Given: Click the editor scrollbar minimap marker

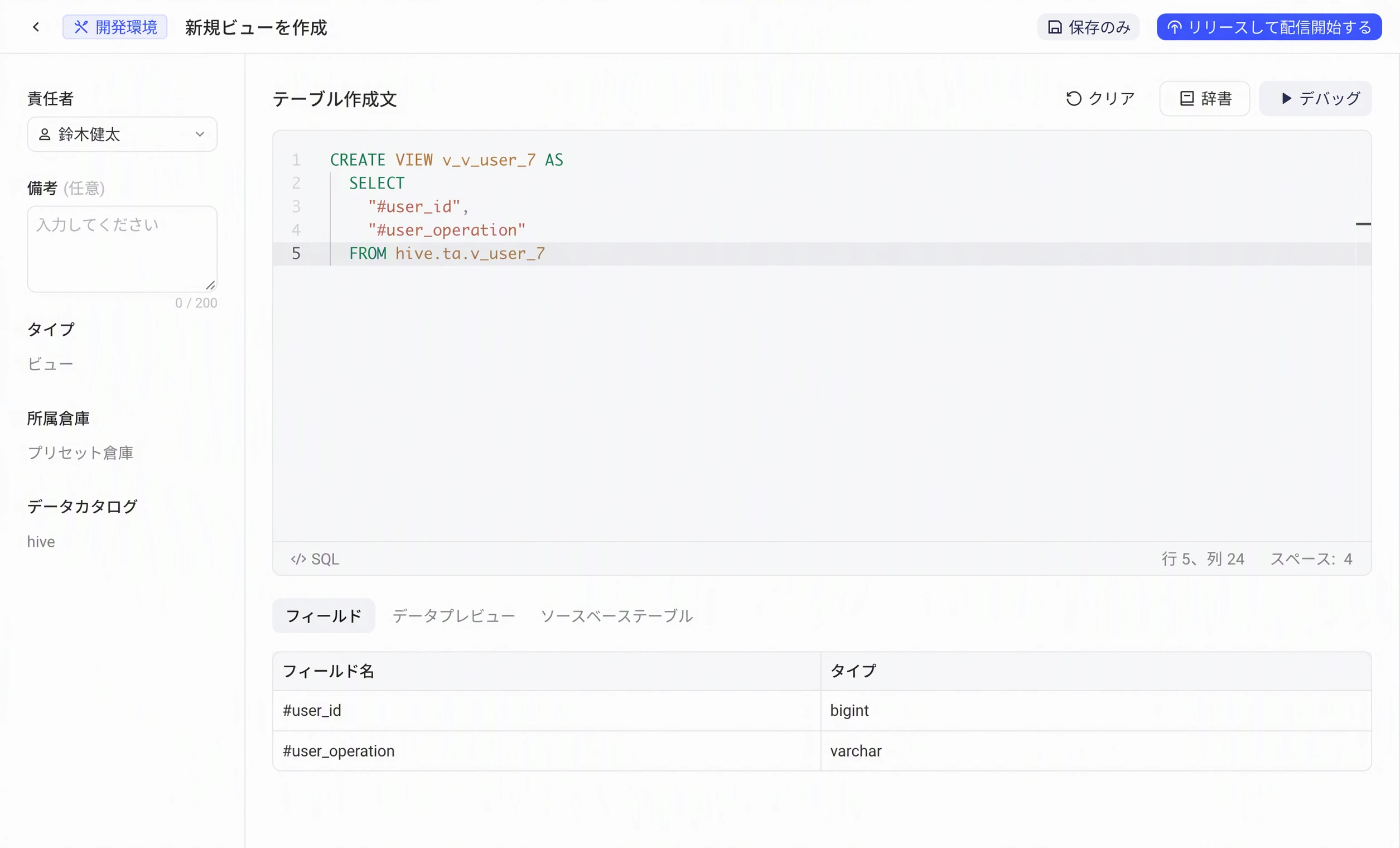Looking at the screenshot, I should (x=1363, y=224).
